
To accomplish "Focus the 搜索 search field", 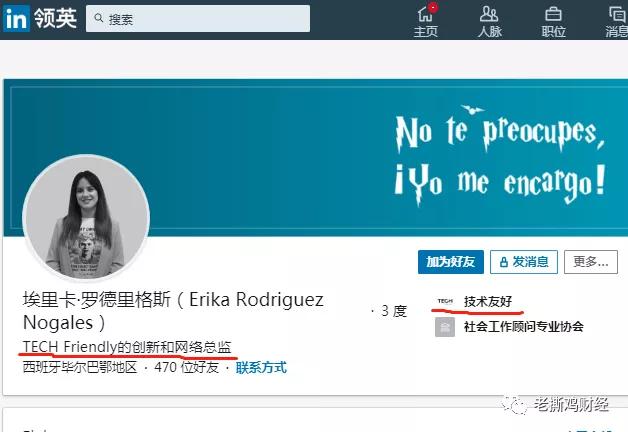I will [x=198, y=18].
